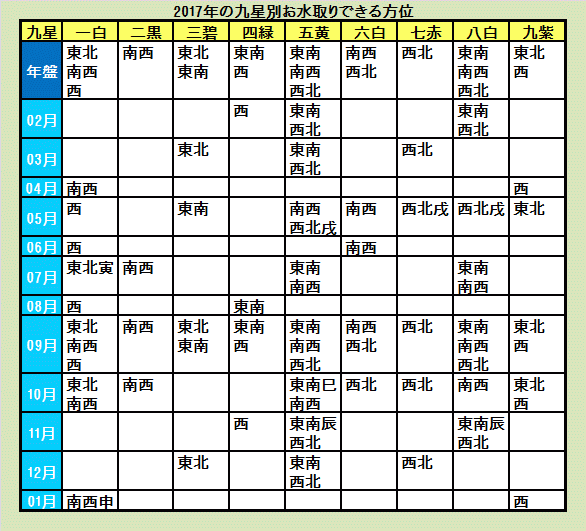The height and width of the screenshot is (531, 586).
Task: Select the 四緑 column header
Action: click(257, 32)
